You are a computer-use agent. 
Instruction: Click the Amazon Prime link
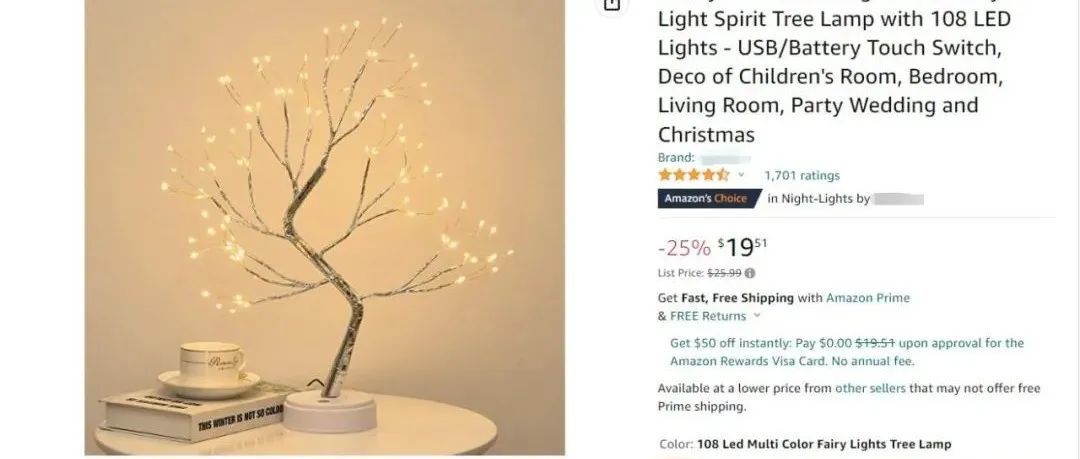868,298
